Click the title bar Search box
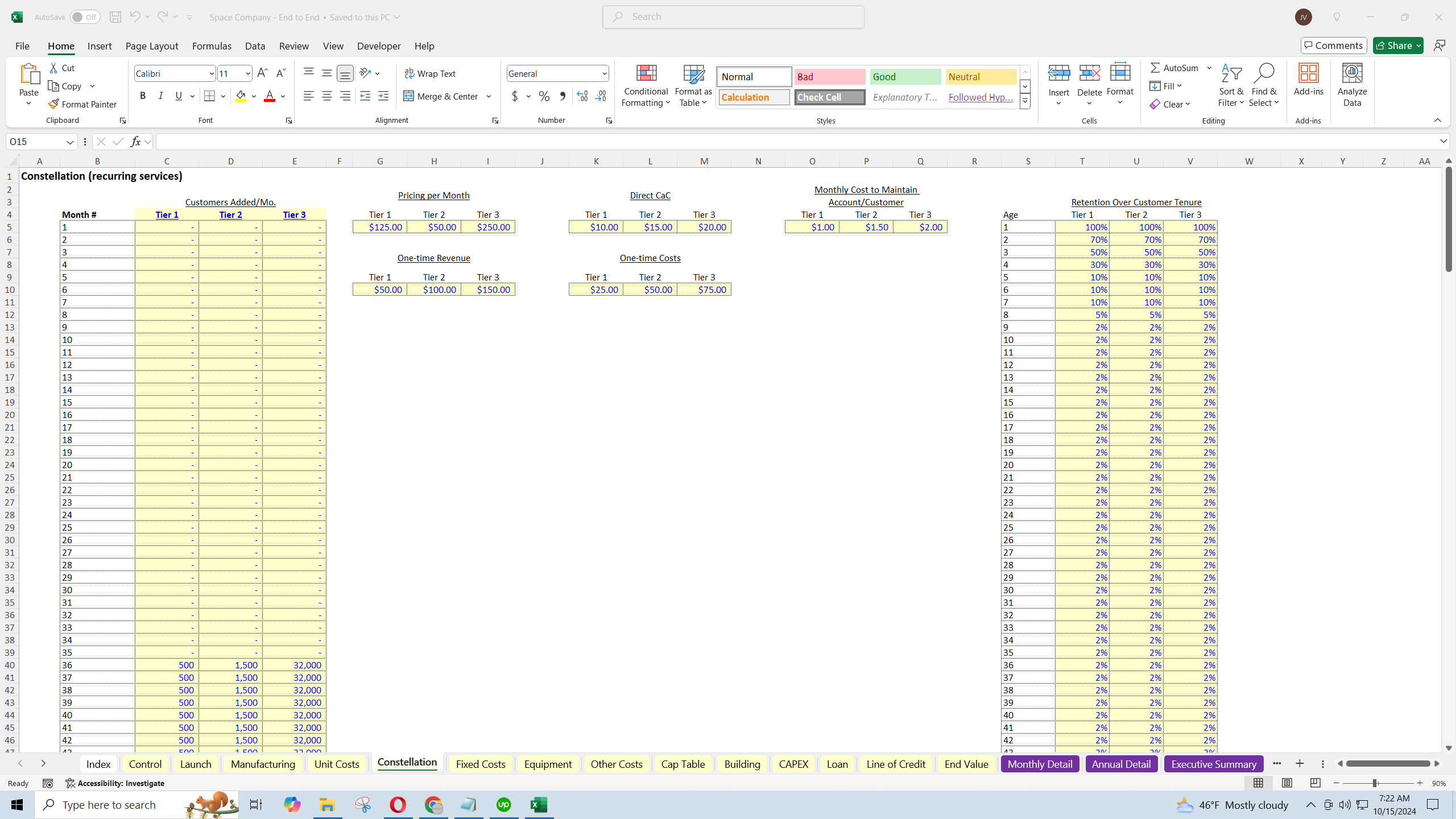The height and width of the screenshot is (819, 1456). point(734,17)
